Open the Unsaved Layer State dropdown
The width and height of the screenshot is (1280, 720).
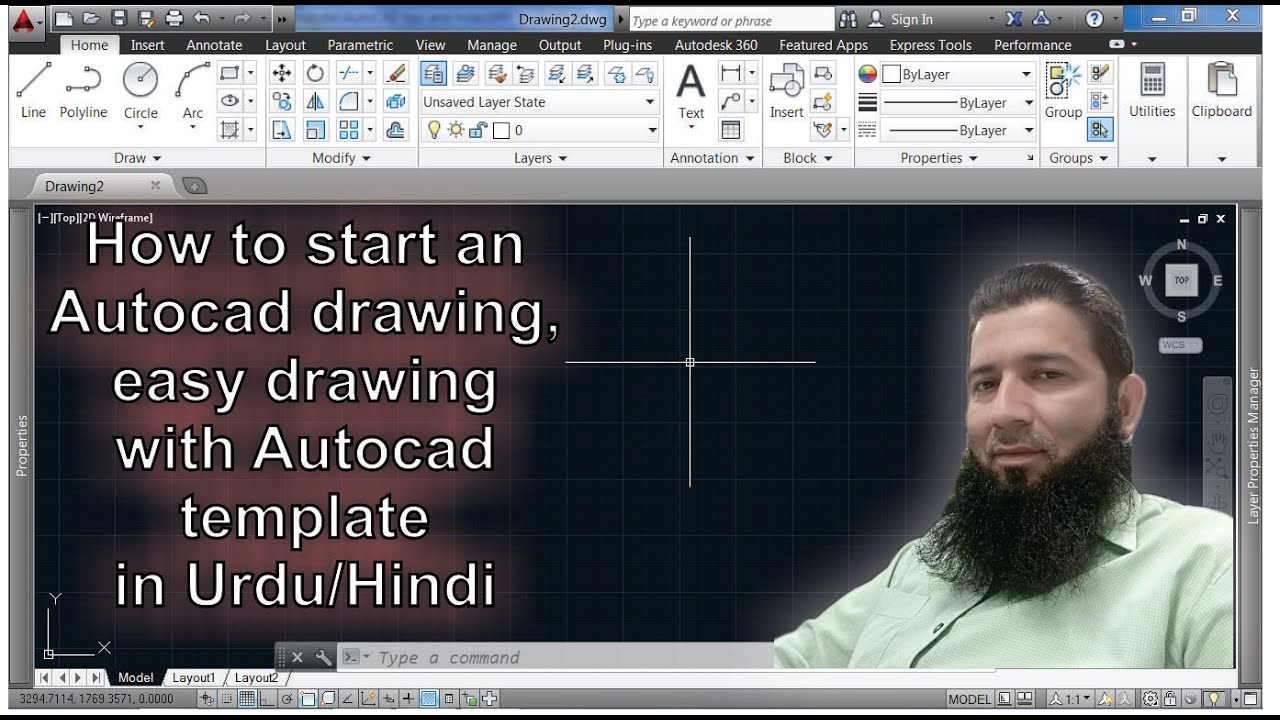coord(539,102)
